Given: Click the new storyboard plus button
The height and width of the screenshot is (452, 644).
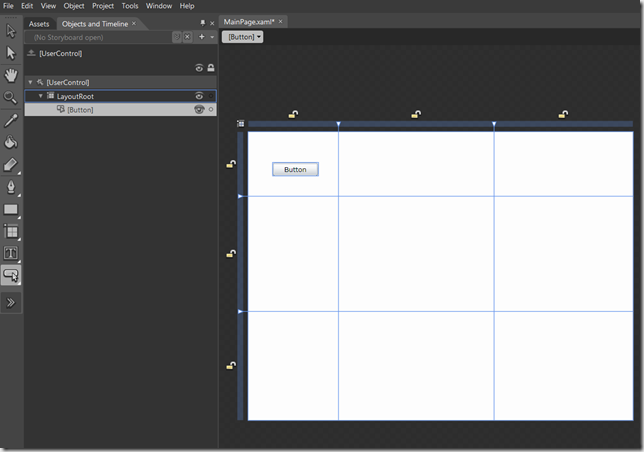Looking at the screenshot, I should [x=202, y=37].
